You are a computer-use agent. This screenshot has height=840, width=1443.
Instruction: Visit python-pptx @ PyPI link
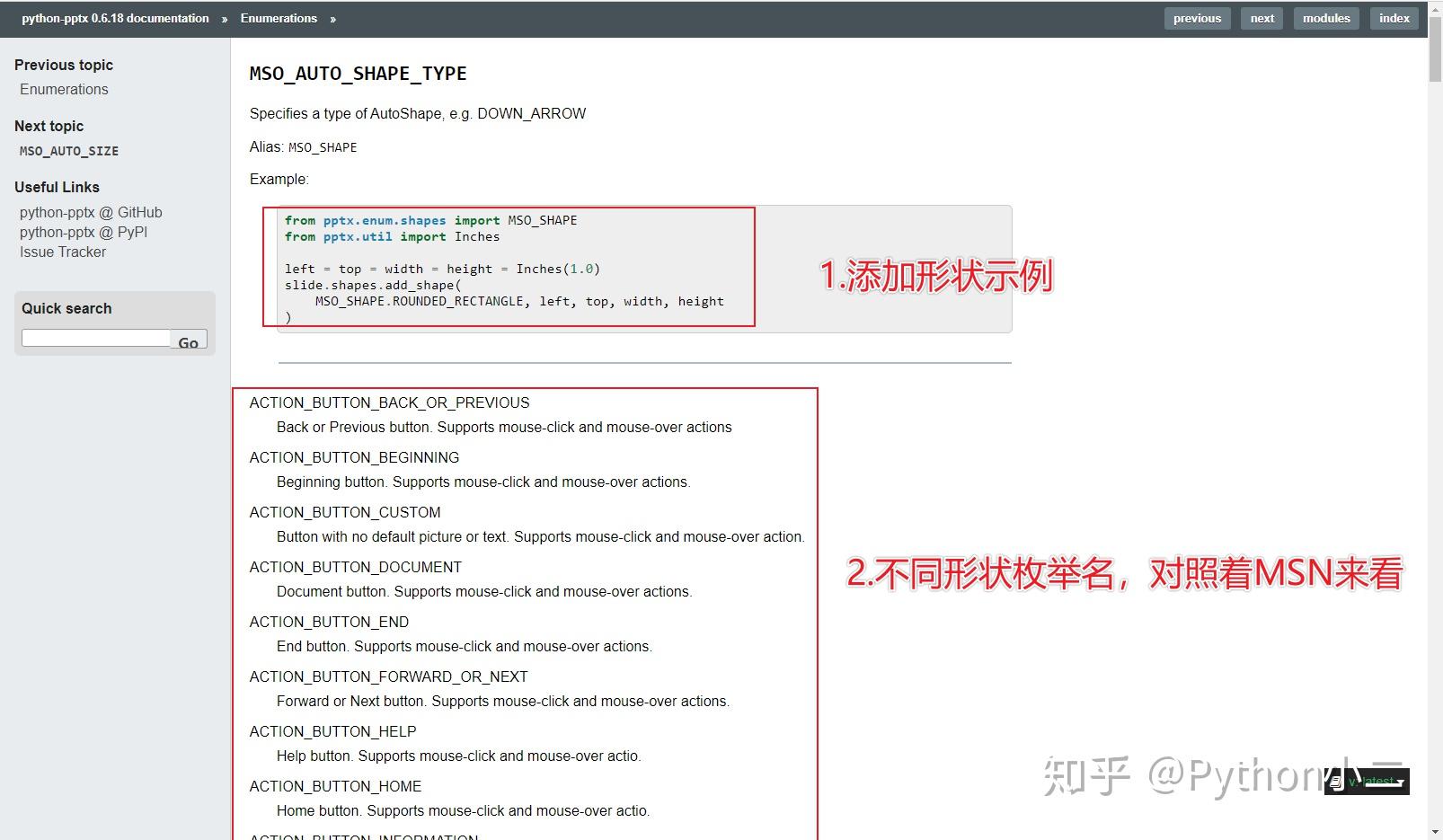[85, 232]
